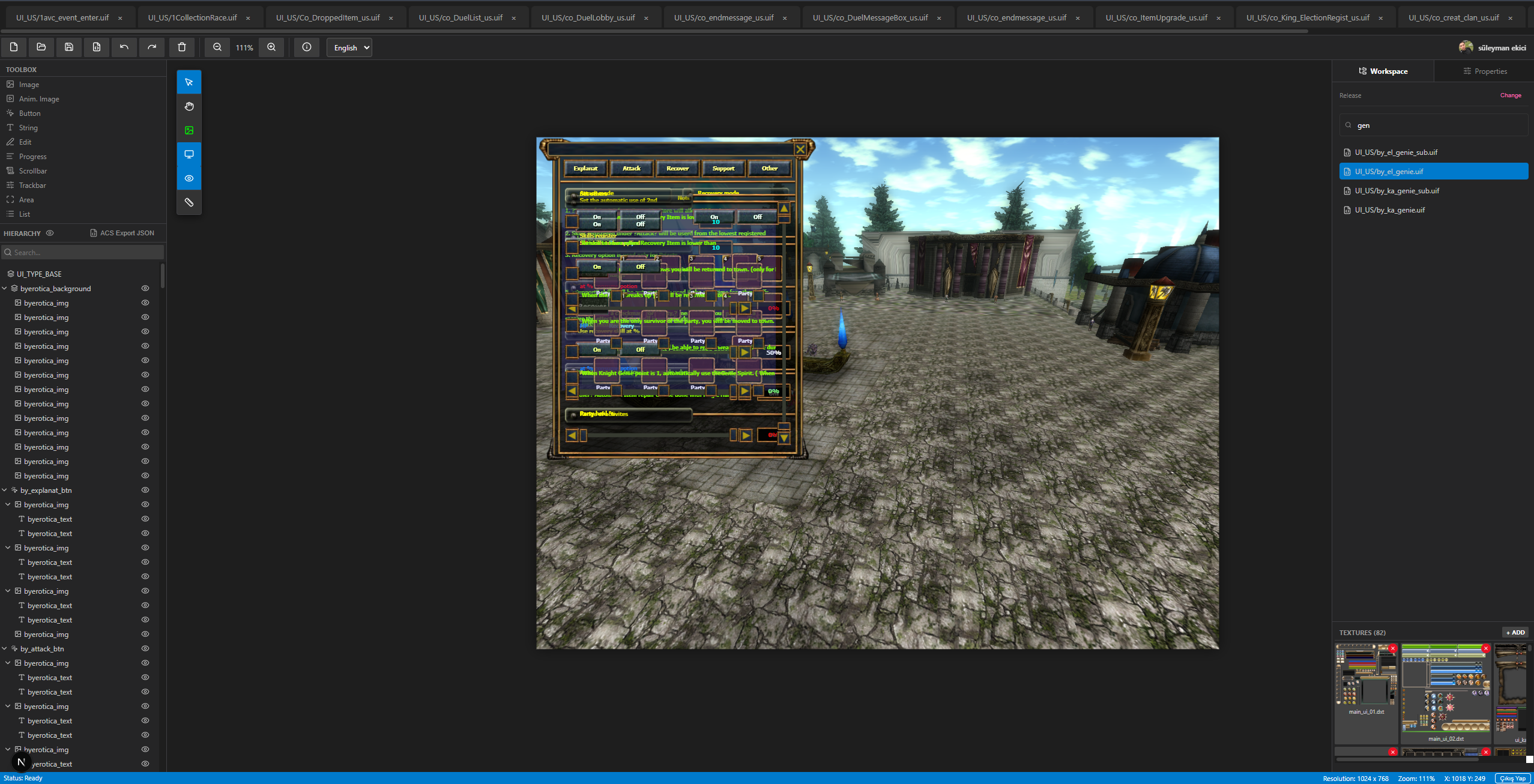Click the ACS Export JSON button

coord(122,233)
